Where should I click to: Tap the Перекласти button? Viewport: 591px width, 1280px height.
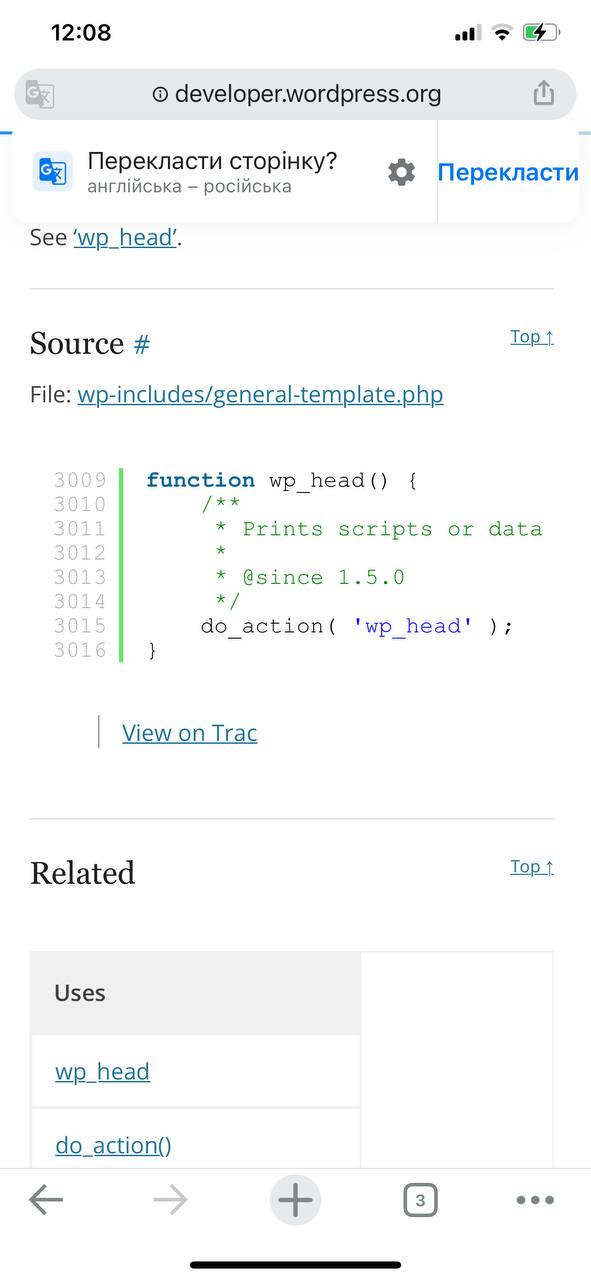508,172
